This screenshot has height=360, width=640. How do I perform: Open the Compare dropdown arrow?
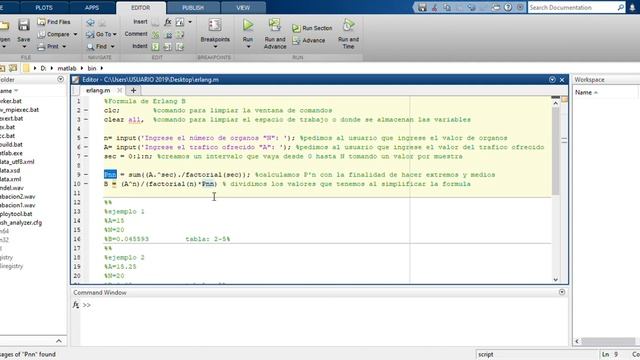pyautogui.click(x=75, y=35)
